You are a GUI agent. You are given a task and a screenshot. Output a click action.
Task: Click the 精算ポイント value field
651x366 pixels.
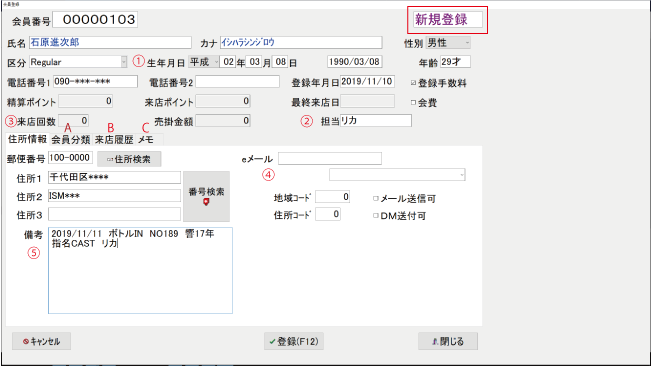(86, 101)
